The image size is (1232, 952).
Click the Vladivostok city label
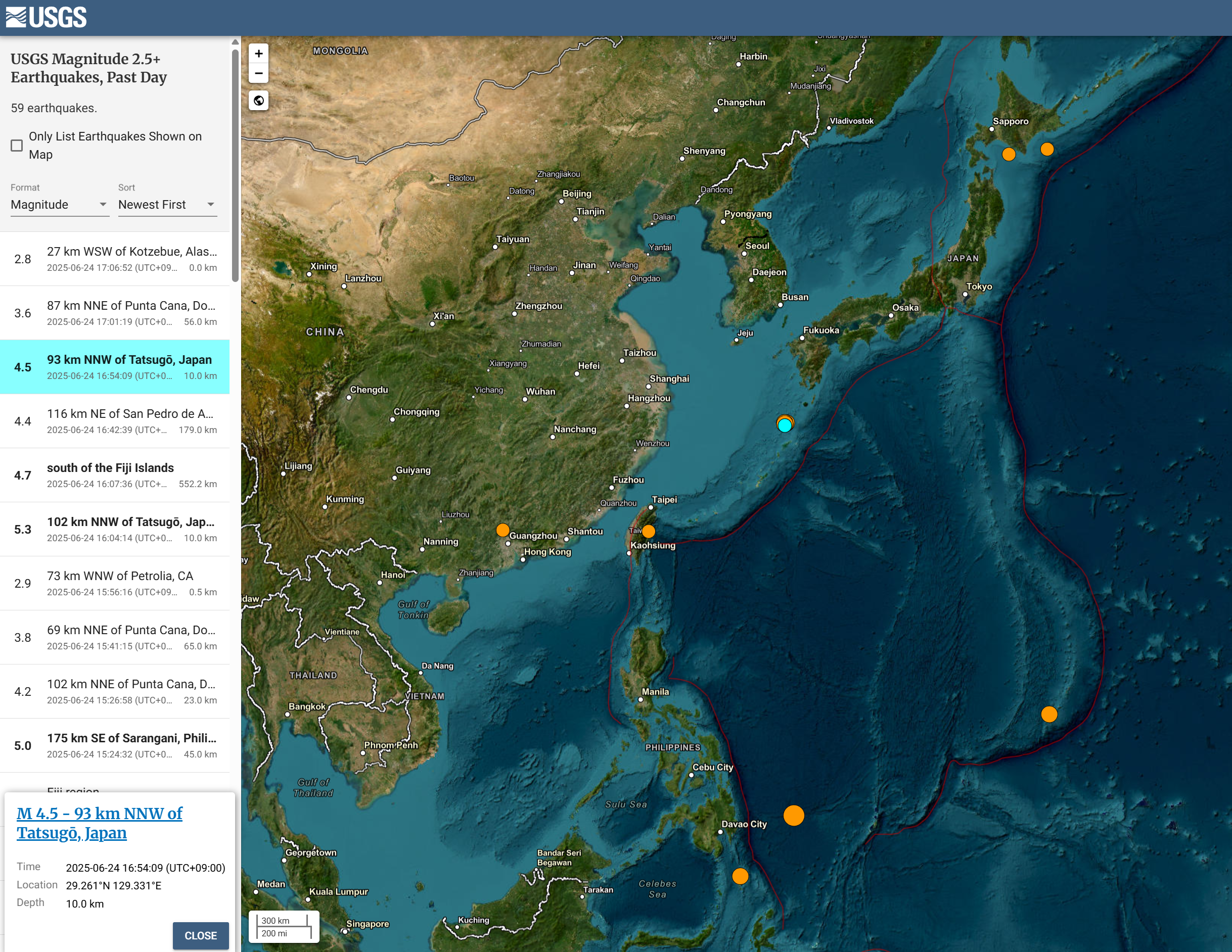tap(852, 121)
